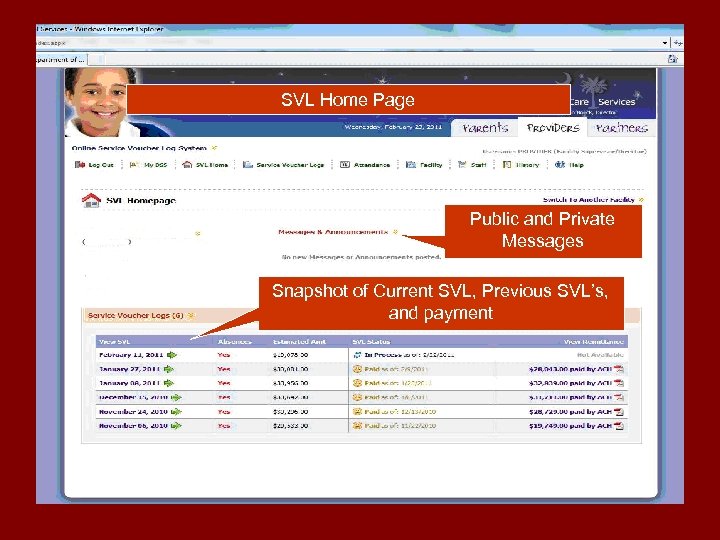The height and width of the screenshot is (540, 720).
Task: Click $28,729.00 paid by ACH remittance link
Action: point(570,412)
